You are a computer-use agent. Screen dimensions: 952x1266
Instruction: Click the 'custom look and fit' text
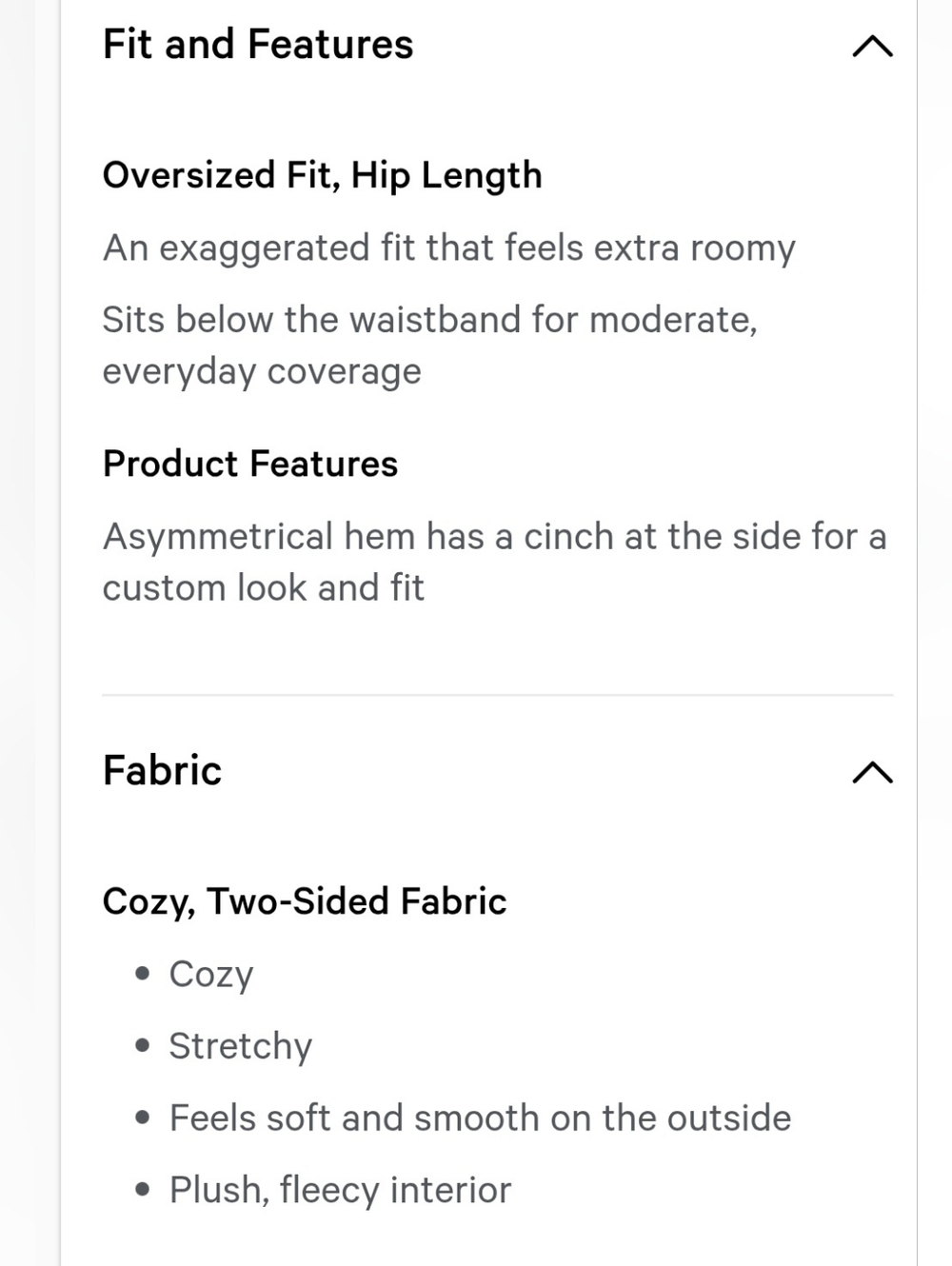point(264,588)
